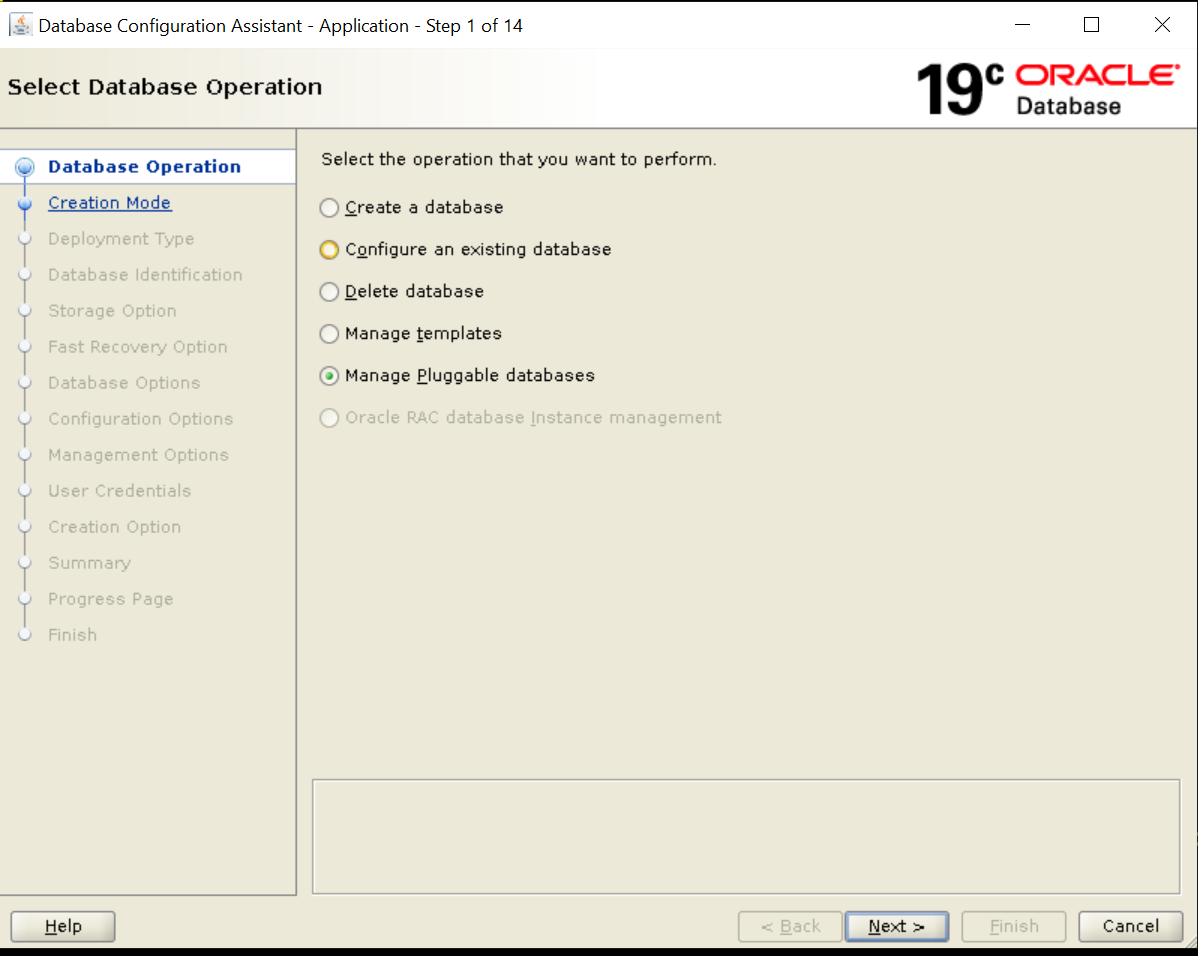Click 'Select the operation that you want to perform' text

tap(519, 159)
